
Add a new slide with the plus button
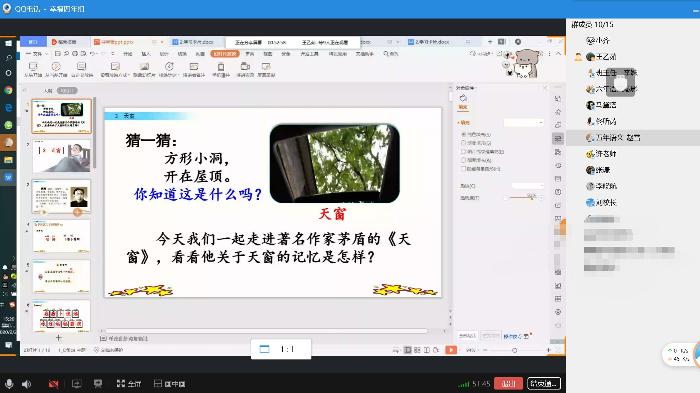[x=58, y=338]
